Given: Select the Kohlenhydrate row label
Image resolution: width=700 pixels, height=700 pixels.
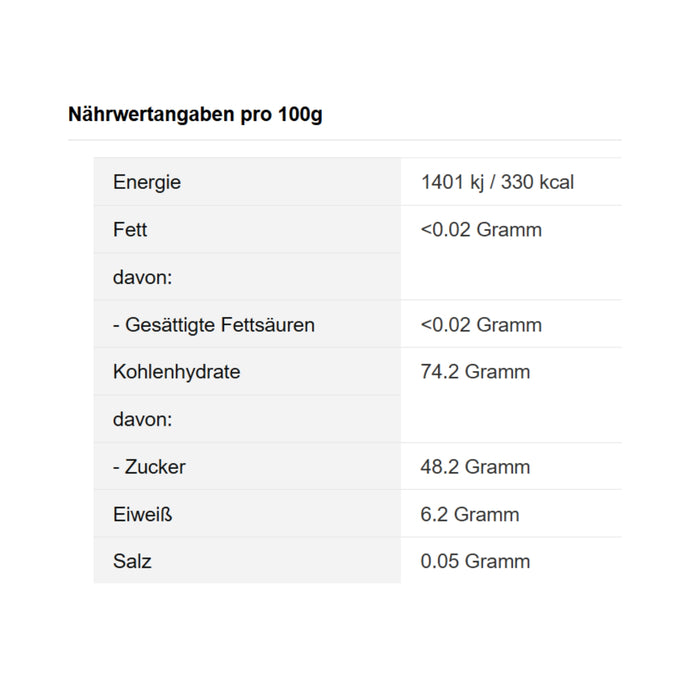Looking at the screenshot, I should click(x=177, y=372).
